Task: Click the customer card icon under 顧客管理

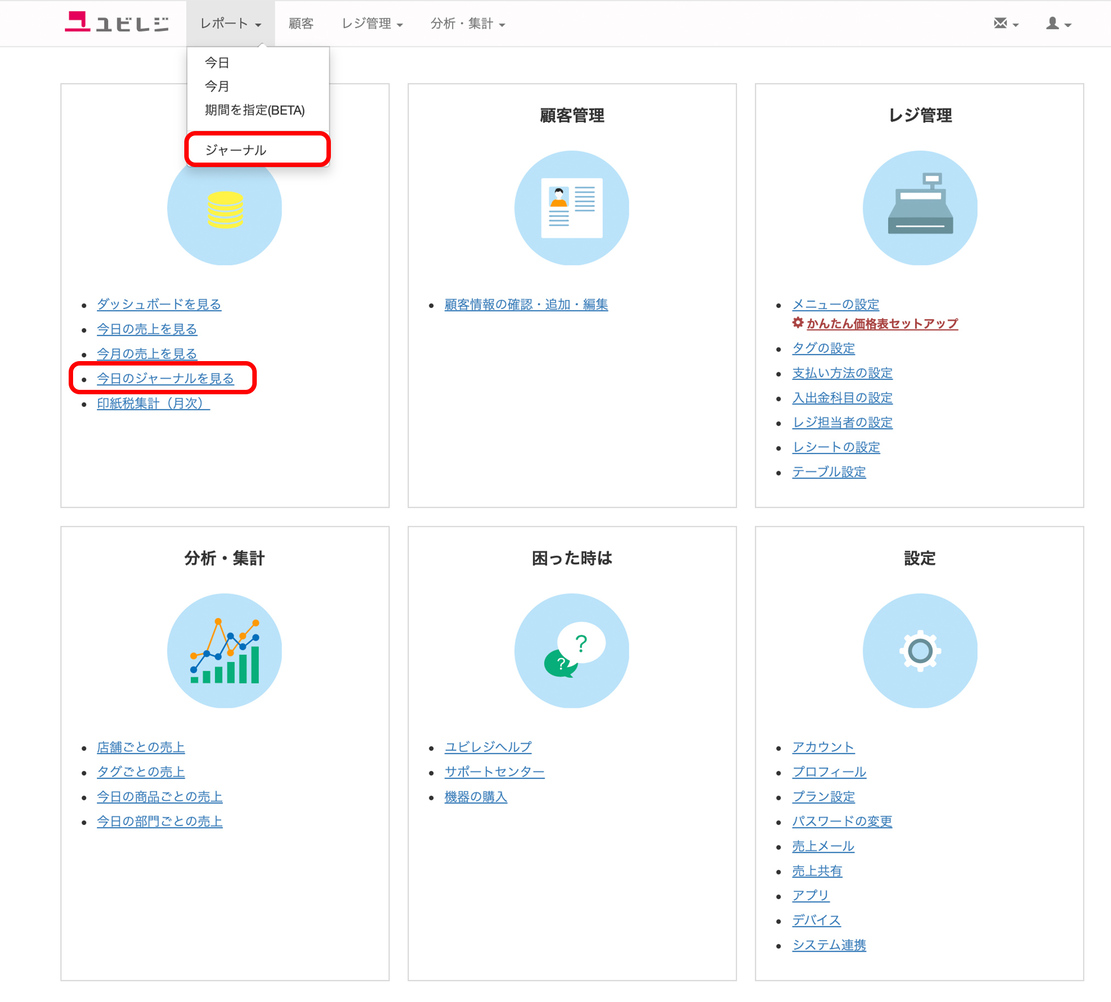Action: 572,208
